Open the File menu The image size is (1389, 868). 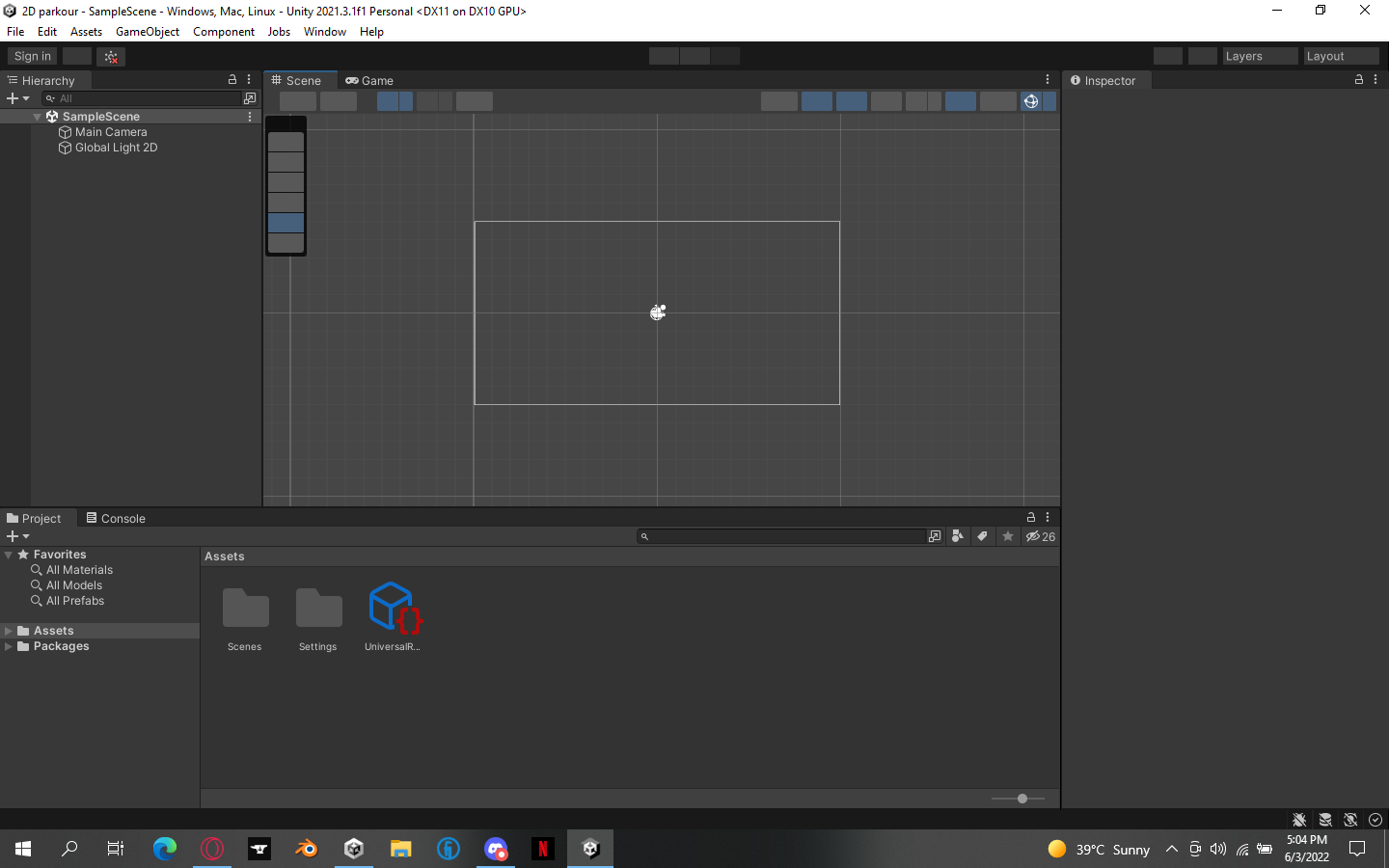point(15,32)
